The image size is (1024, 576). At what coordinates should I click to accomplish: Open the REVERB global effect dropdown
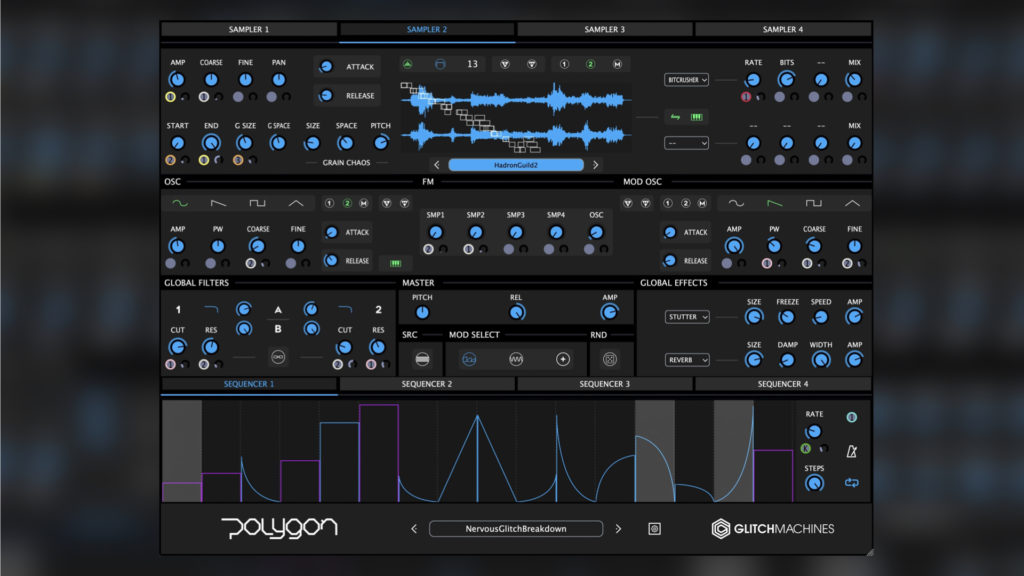(687, 360)
